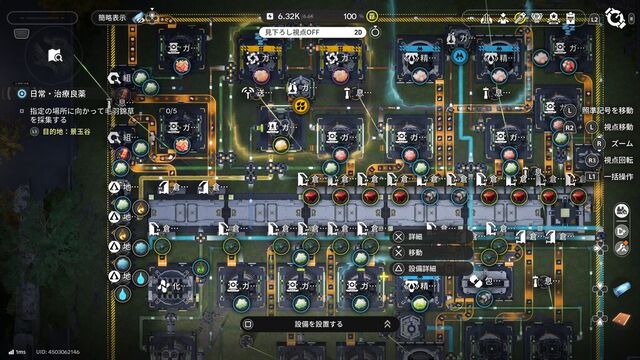Click the small rounded icon below the top-left bar

(x=22, y=33)
